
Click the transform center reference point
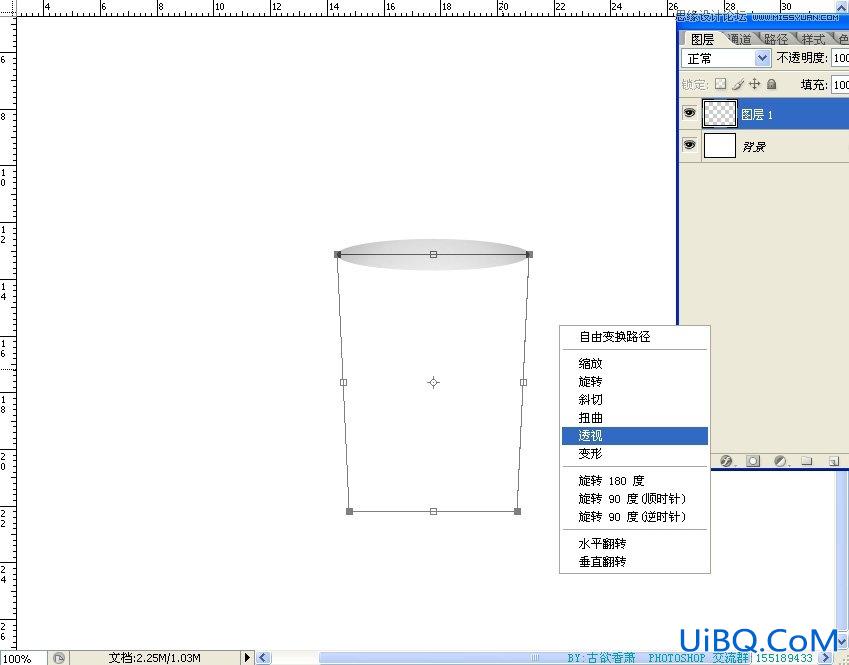click(433, 382)
